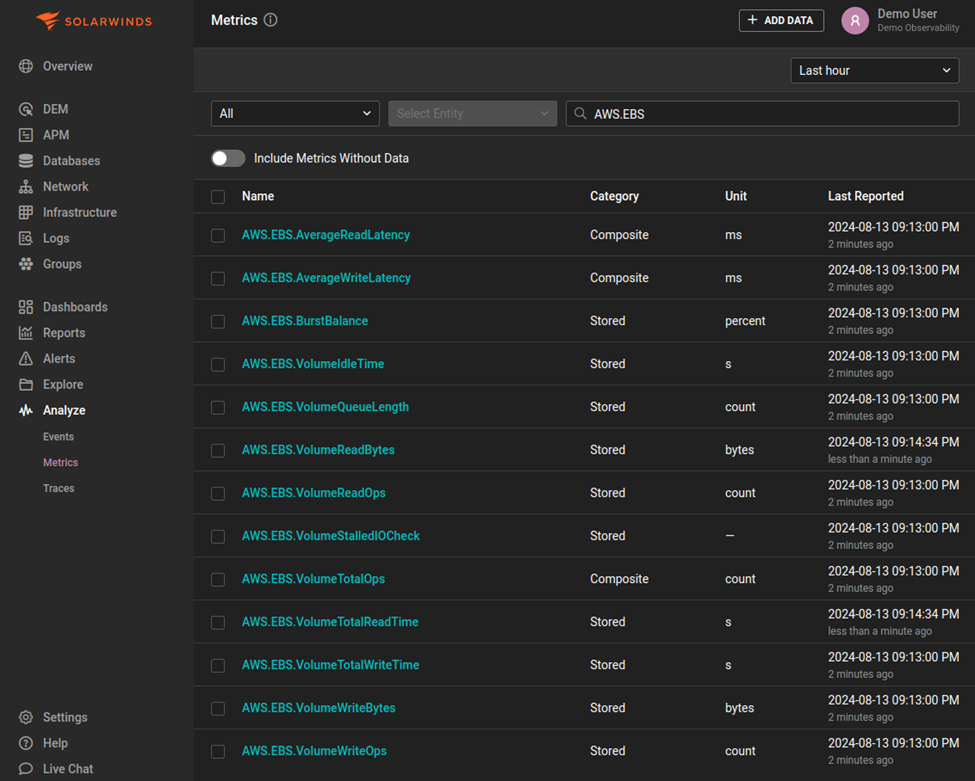Screen dimensions: 975x781
Task: Click the Infrastructure grid icon
Action: [25, 213]
